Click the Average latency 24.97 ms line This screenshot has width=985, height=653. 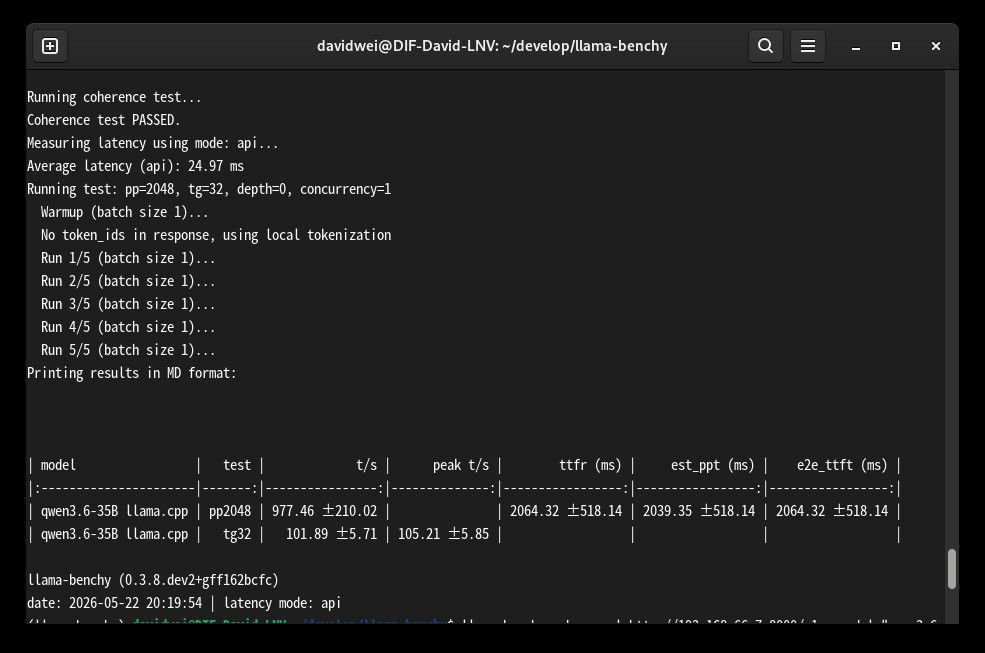point(135,166)
